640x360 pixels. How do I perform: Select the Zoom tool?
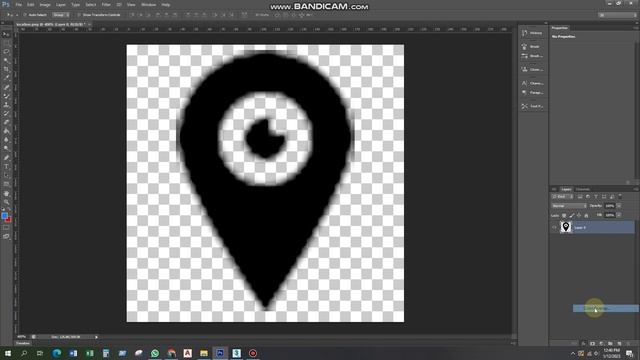pyautogui.click(x=6, y=202)
